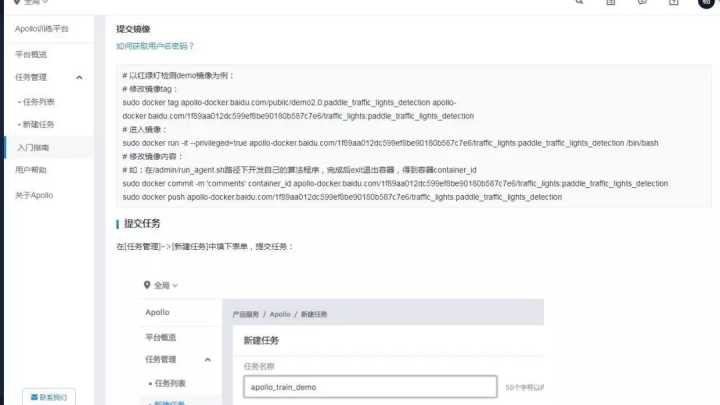The image size is (720, 405).
Task: Click the 'sudo docker tag' command line
Action: click(x=298, y=109)
